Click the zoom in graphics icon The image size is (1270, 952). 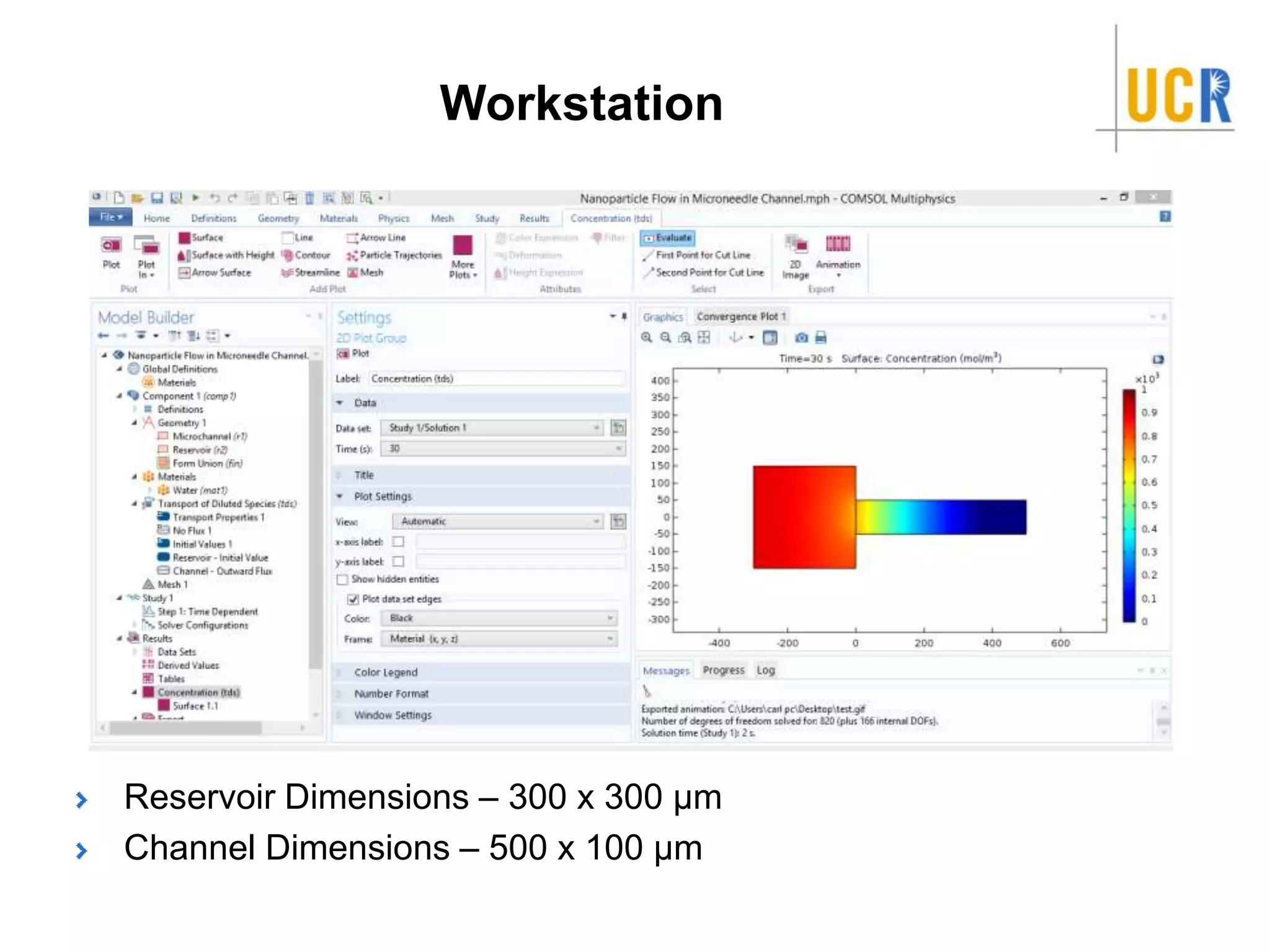point(646,337)
